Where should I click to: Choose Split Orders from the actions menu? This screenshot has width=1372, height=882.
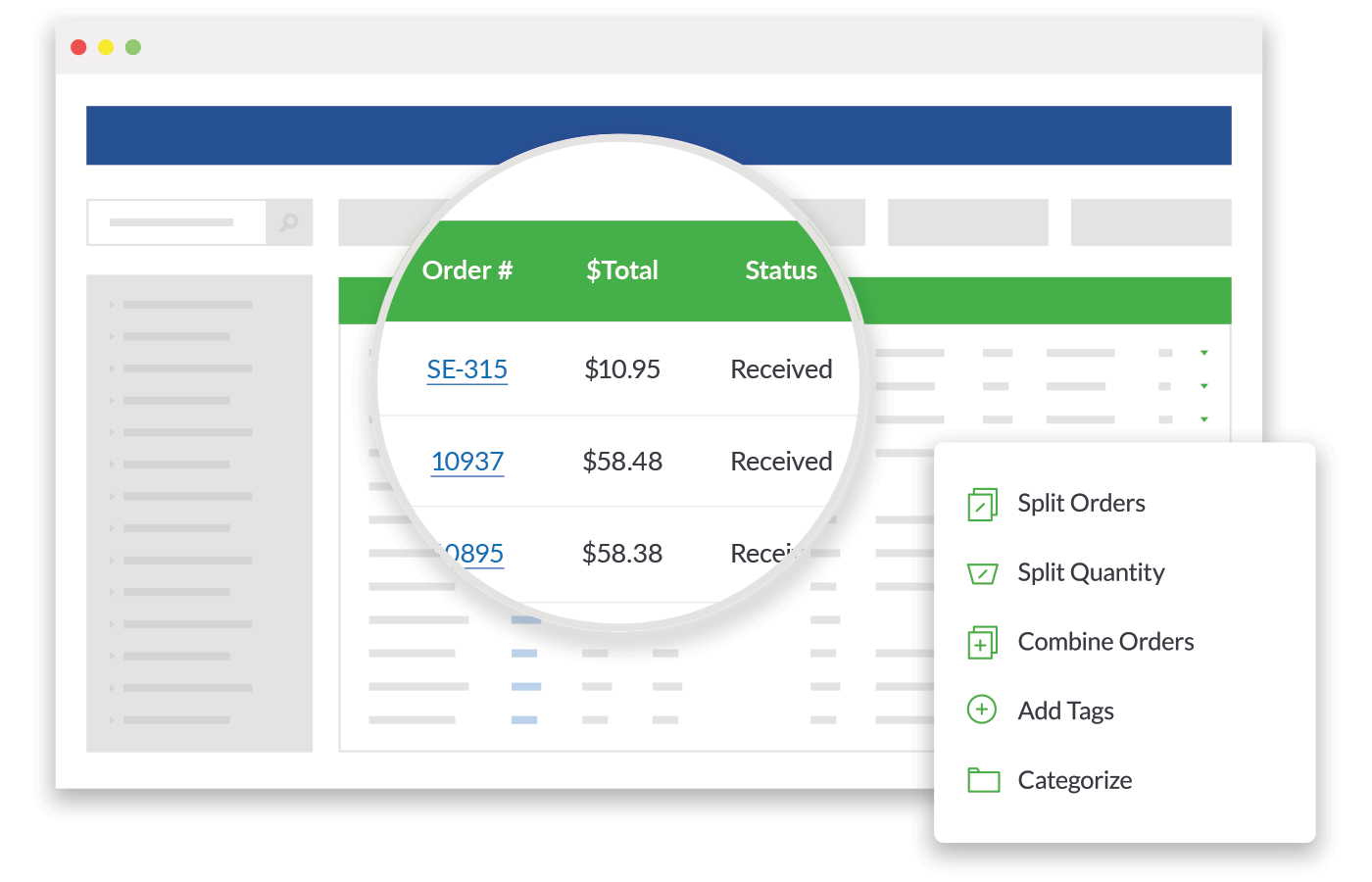pyautogui.click(x=1081, y=503)
